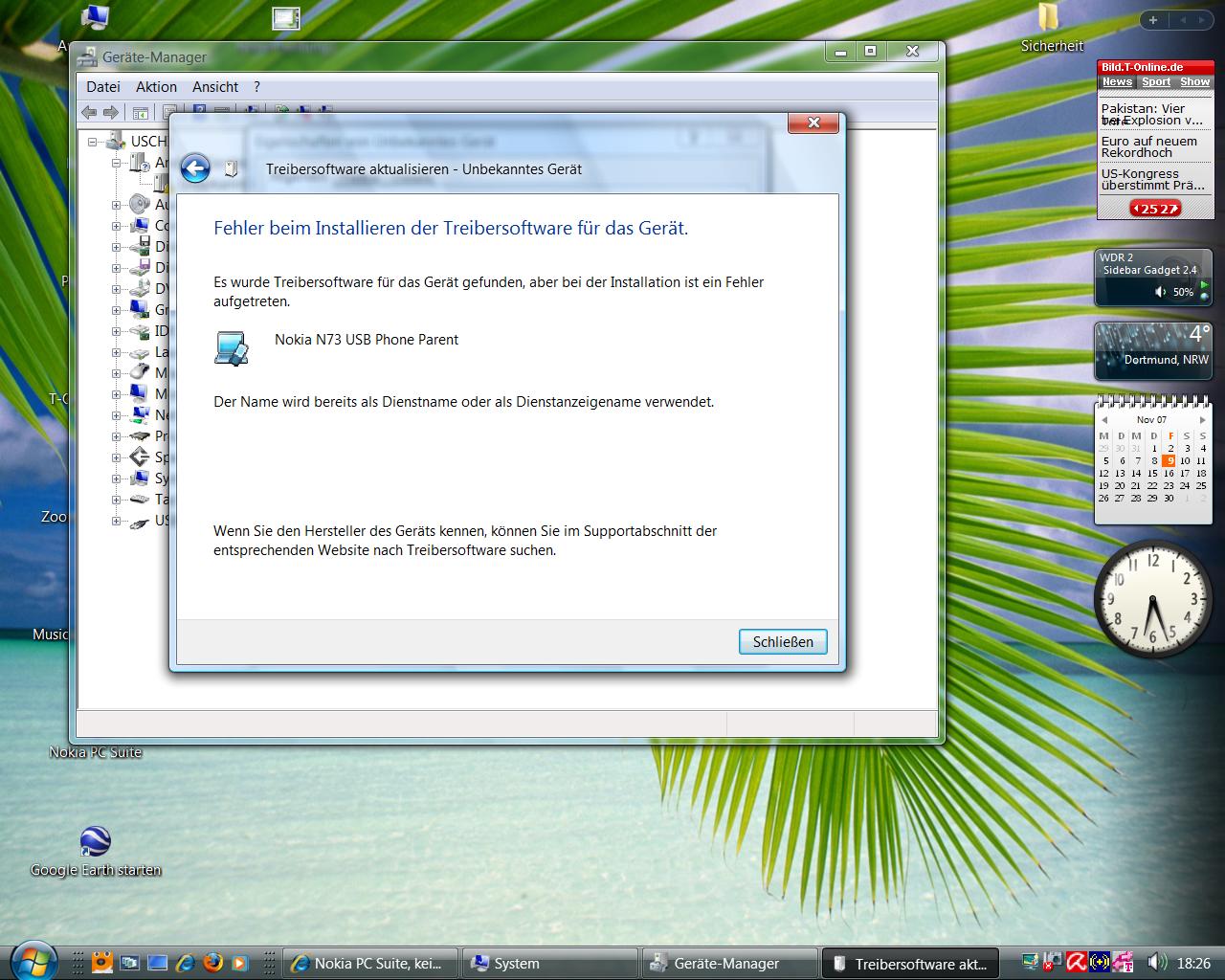
Task: Open the ? help menu in Geräte-Manager
Action: [x=256, y=86]
